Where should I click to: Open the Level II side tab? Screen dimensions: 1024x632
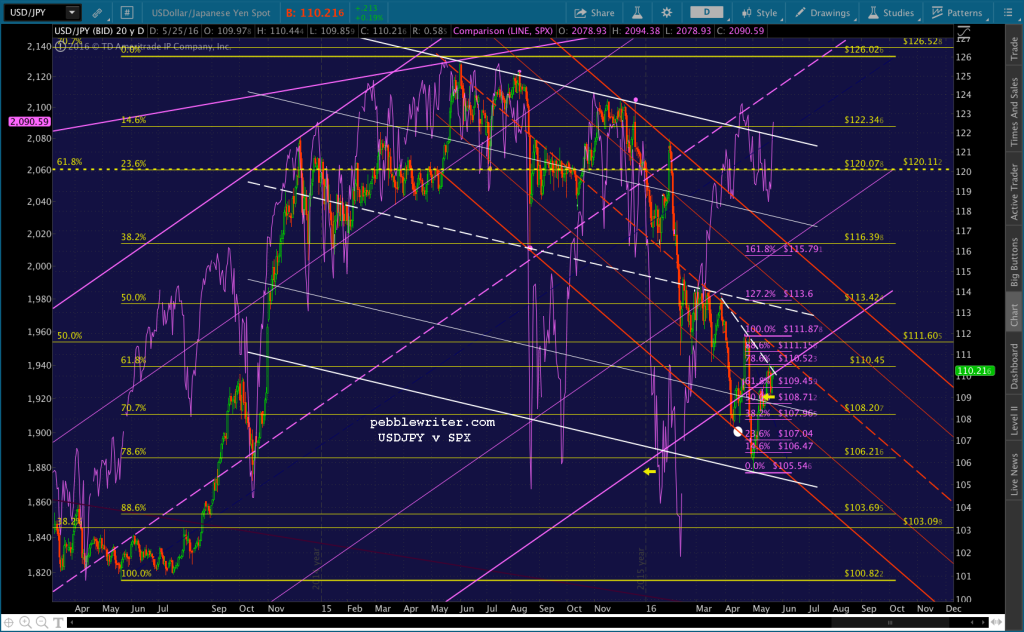pyautogui.click(x=1014, y=420)
